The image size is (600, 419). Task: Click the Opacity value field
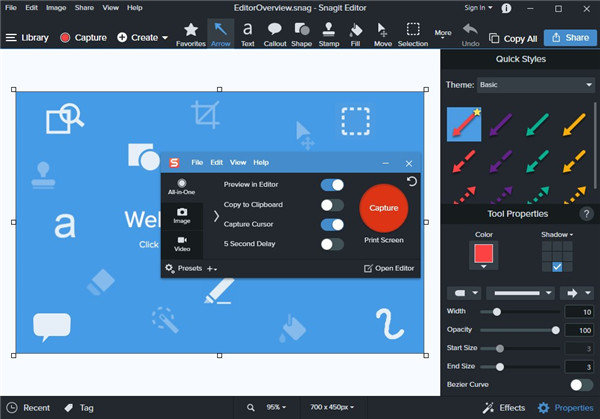click(x=579, y=330)
